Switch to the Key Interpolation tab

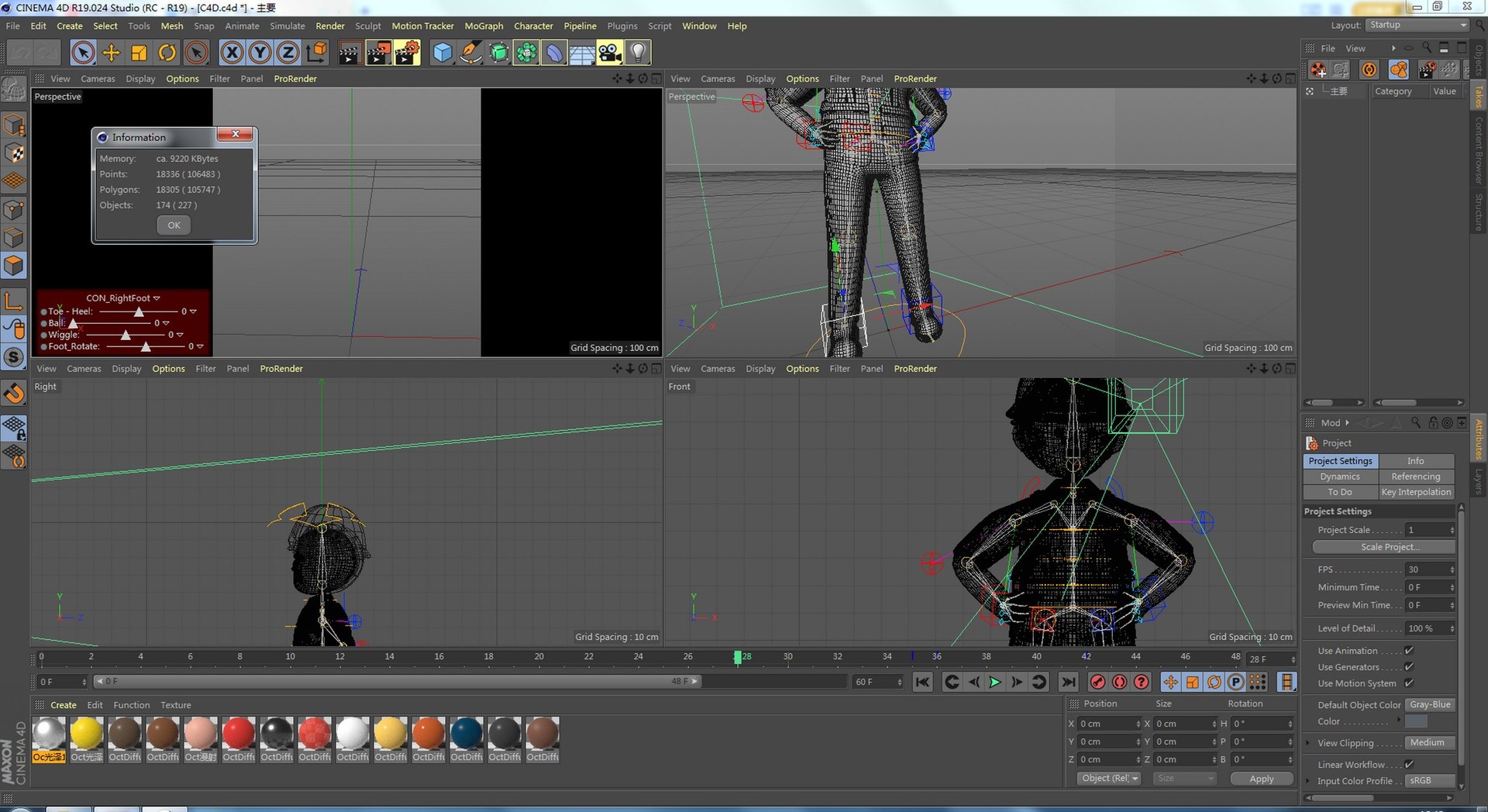tap(1416, 492)
